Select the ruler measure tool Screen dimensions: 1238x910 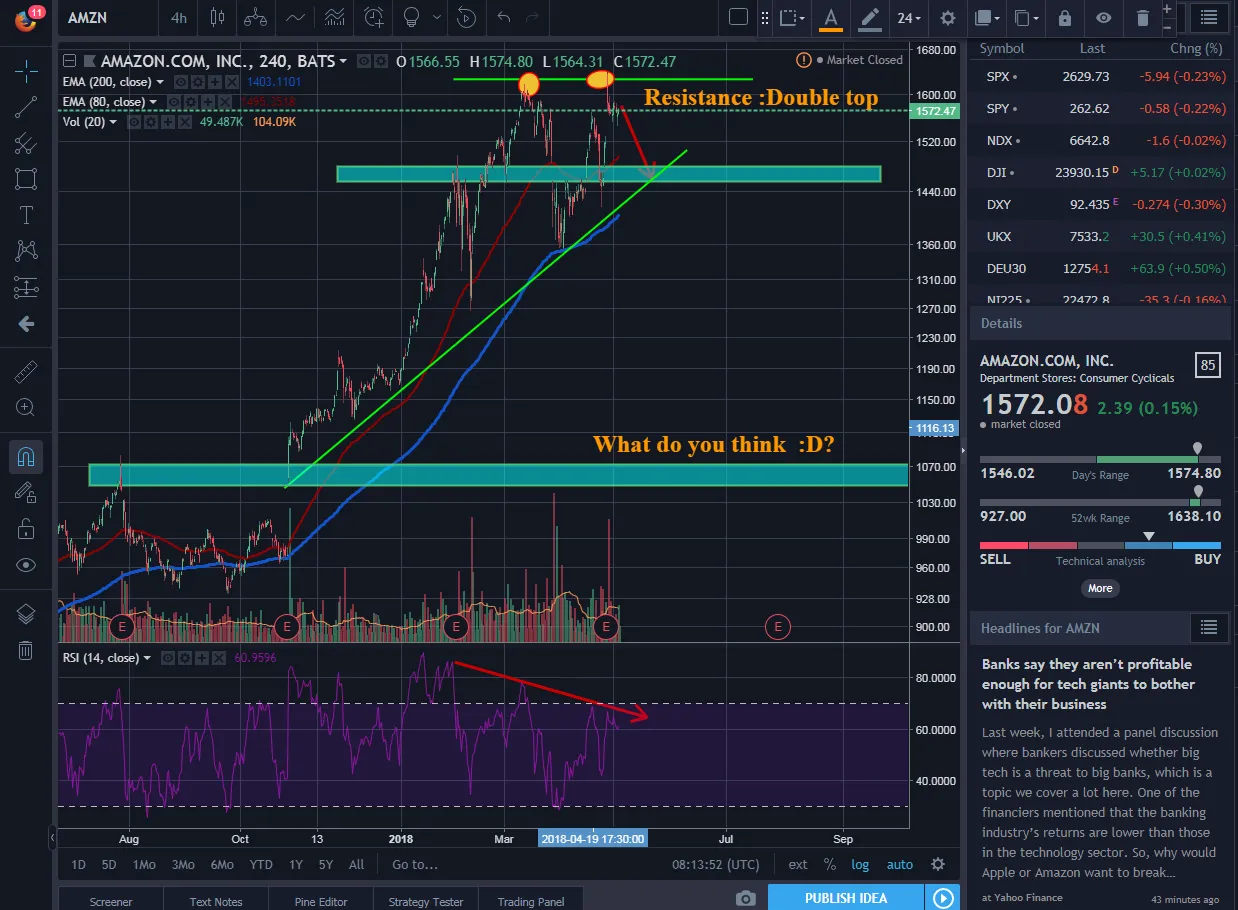click(x=27, y=372)
